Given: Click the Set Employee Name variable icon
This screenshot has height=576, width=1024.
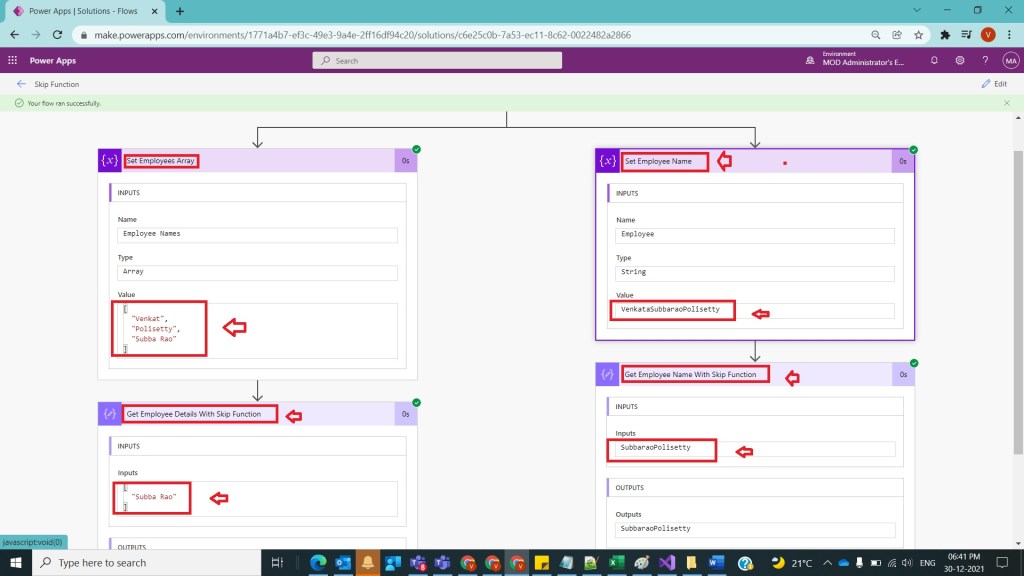Looking at the screenshot, I should [607, 161].
